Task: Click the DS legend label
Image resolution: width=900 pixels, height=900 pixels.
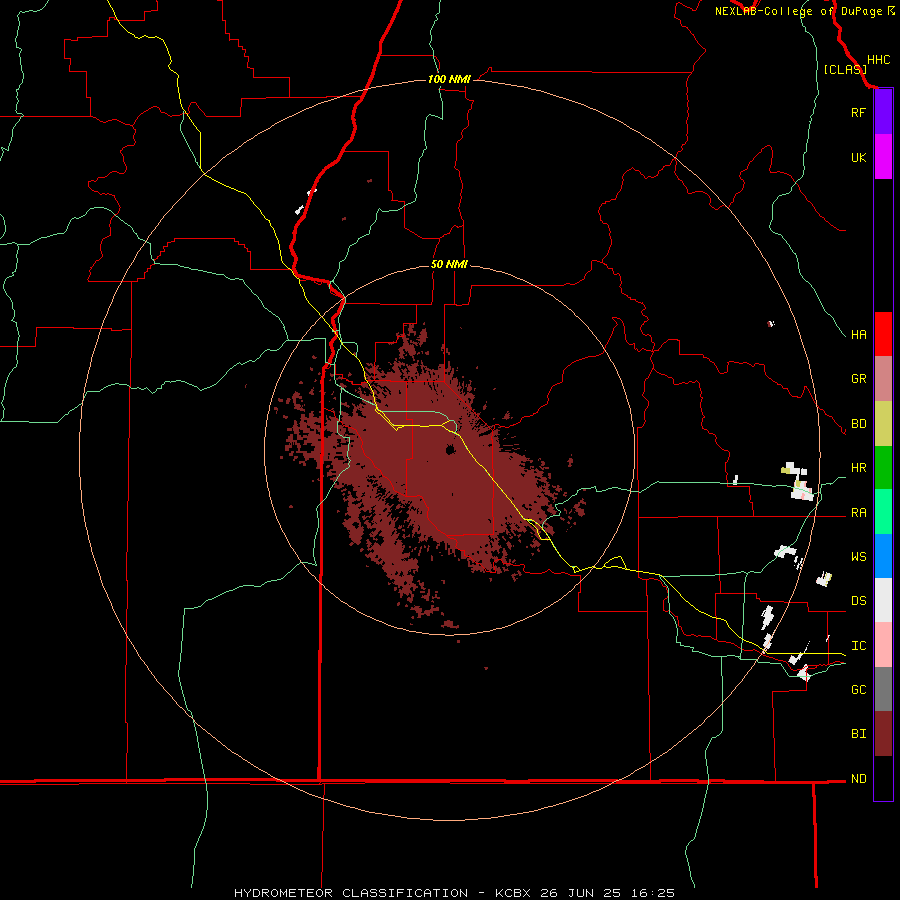Action: (858, 600)
